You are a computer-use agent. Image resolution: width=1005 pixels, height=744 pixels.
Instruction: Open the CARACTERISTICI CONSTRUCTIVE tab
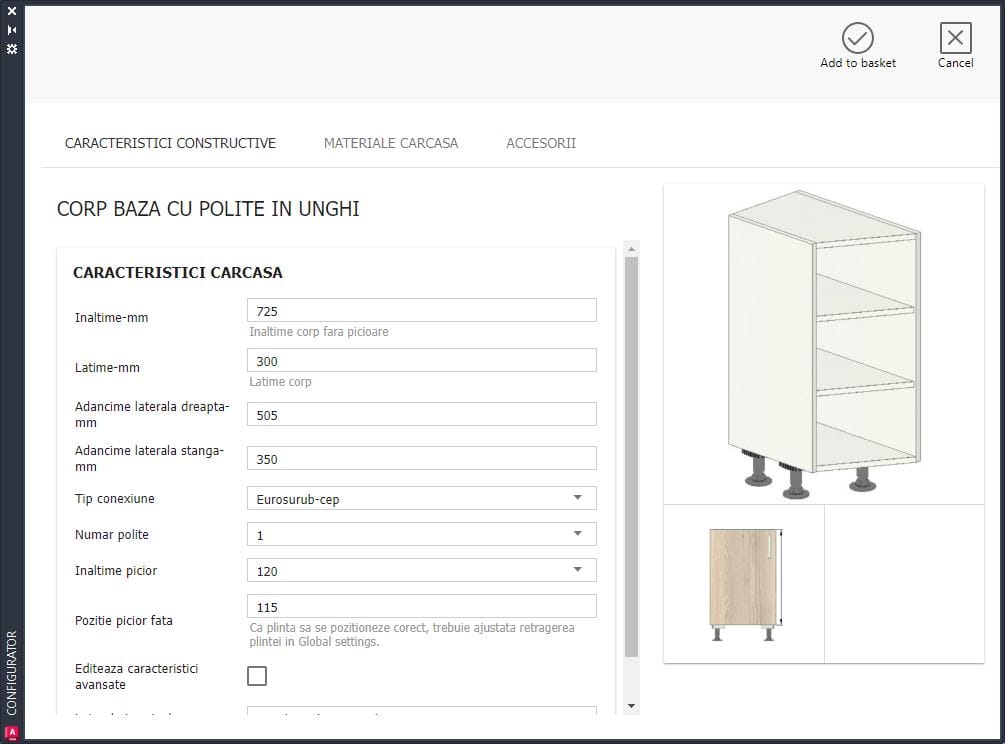(170, 143)
